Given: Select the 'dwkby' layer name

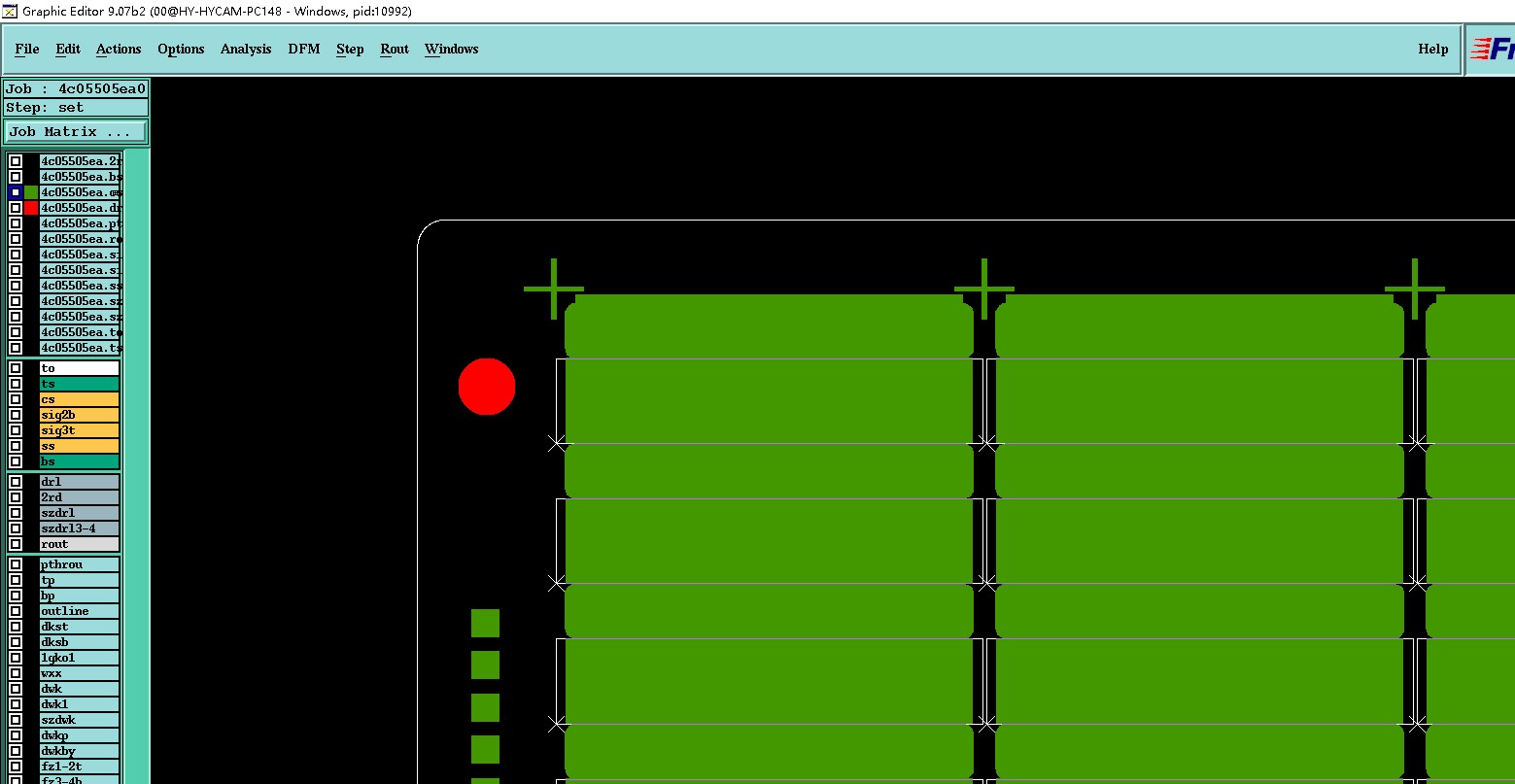Looking at the screenshot, I should point(80,751).
